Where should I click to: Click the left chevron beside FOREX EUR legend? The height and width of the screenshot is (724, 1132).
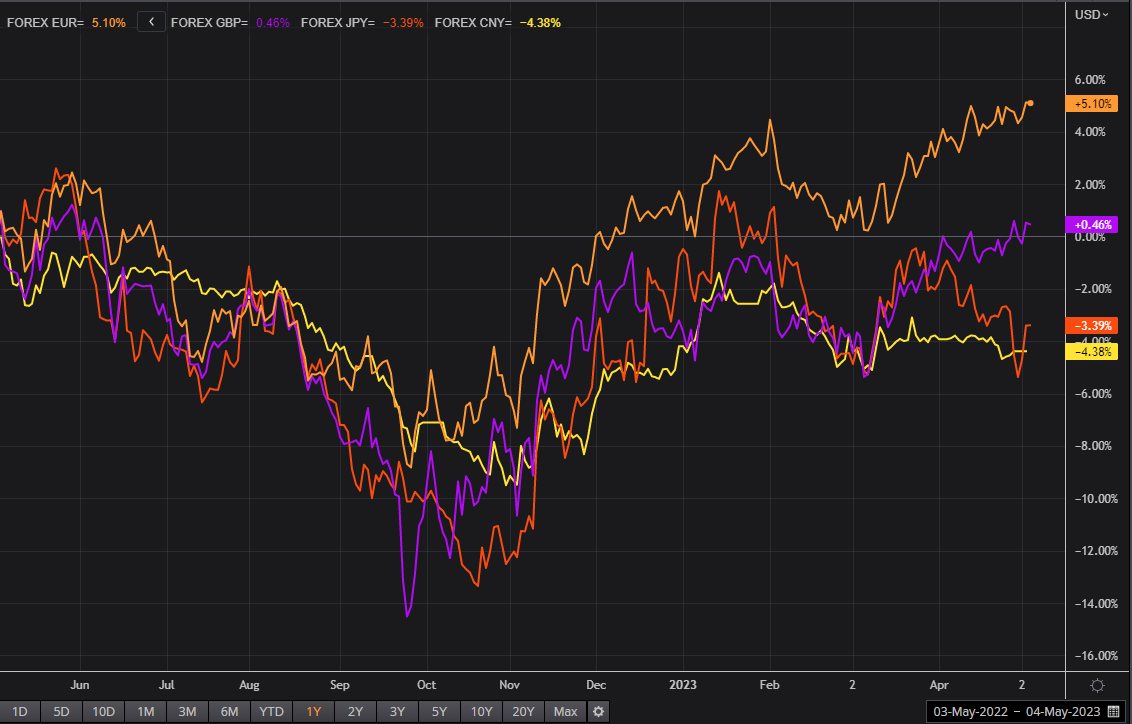(151, 20)
